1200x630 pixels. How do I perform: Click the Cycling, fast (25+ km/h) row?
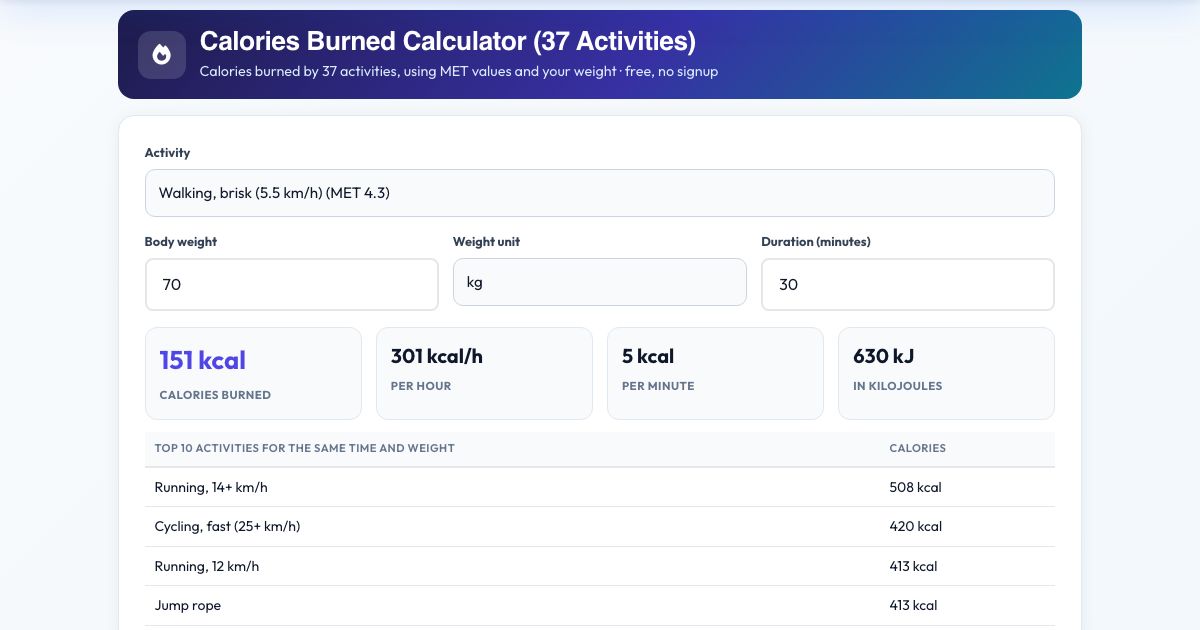pos(600,527)
